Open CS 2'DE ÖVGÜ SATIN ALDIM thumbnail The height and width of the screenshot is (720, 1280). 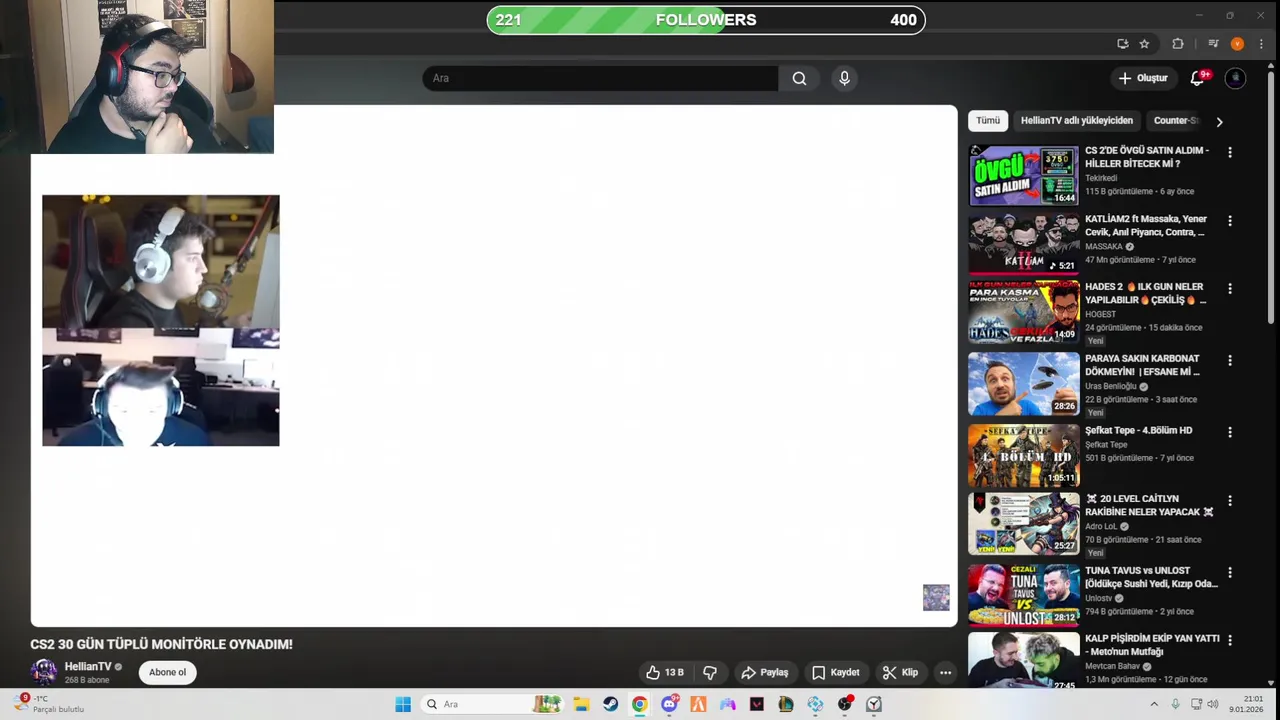pos(1023,175)
